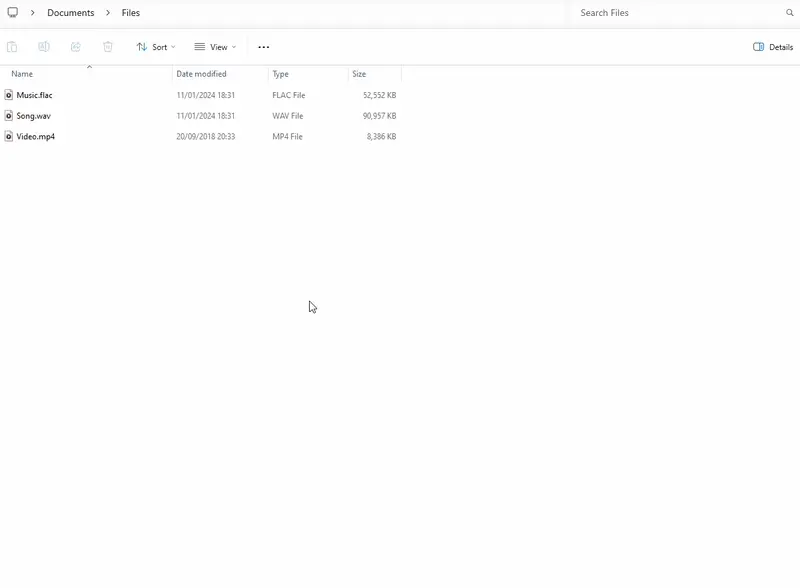
Task: Open the Sort dropdown
Action: [x=155, y=46]
